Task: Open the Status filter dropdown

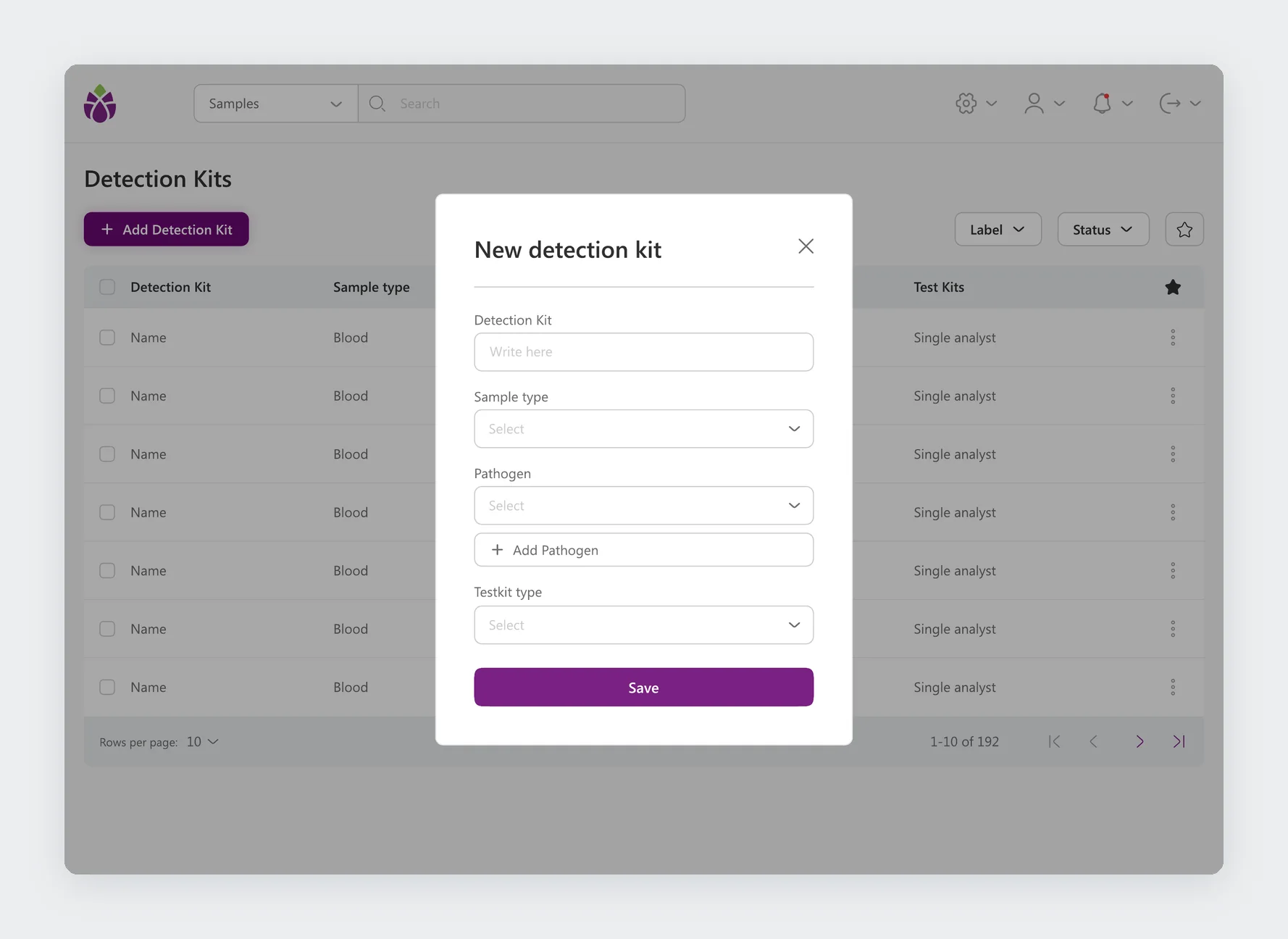Action: click(x=1103, y=230)
